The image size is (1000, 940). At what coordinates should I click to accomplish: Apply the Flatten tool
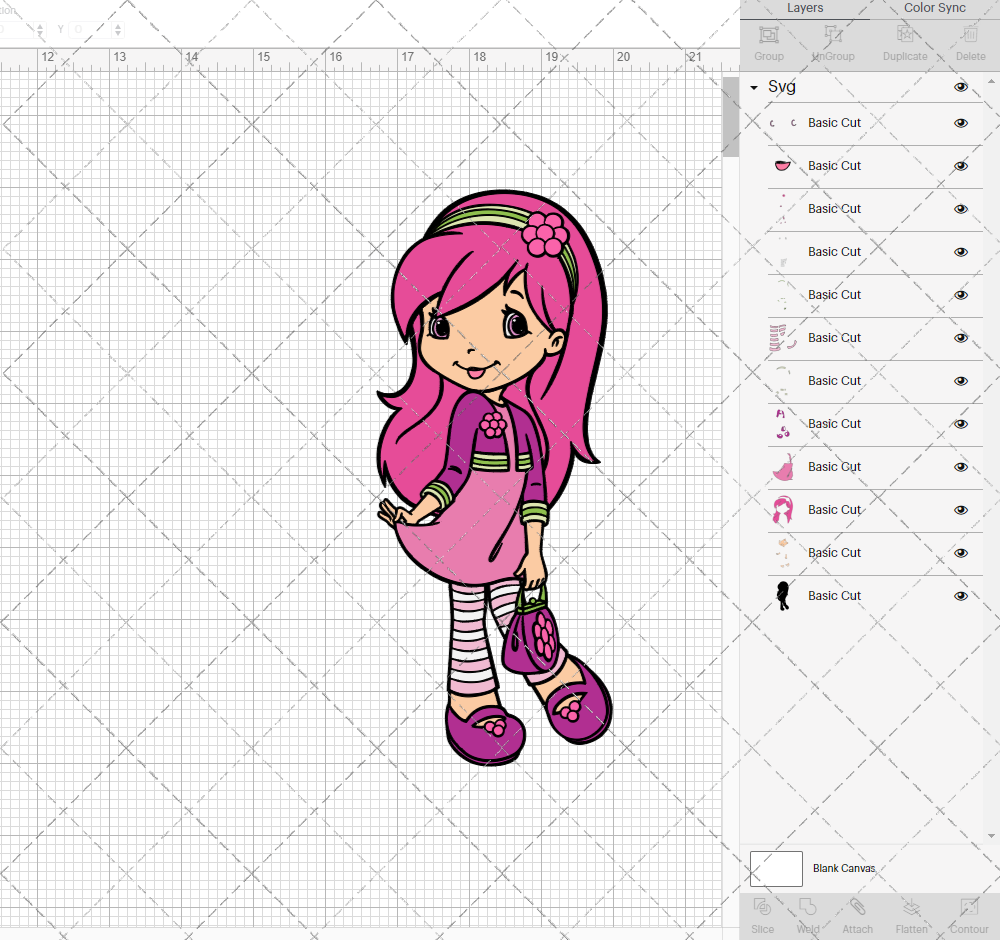pyautogui.click(x=911, y=915)
